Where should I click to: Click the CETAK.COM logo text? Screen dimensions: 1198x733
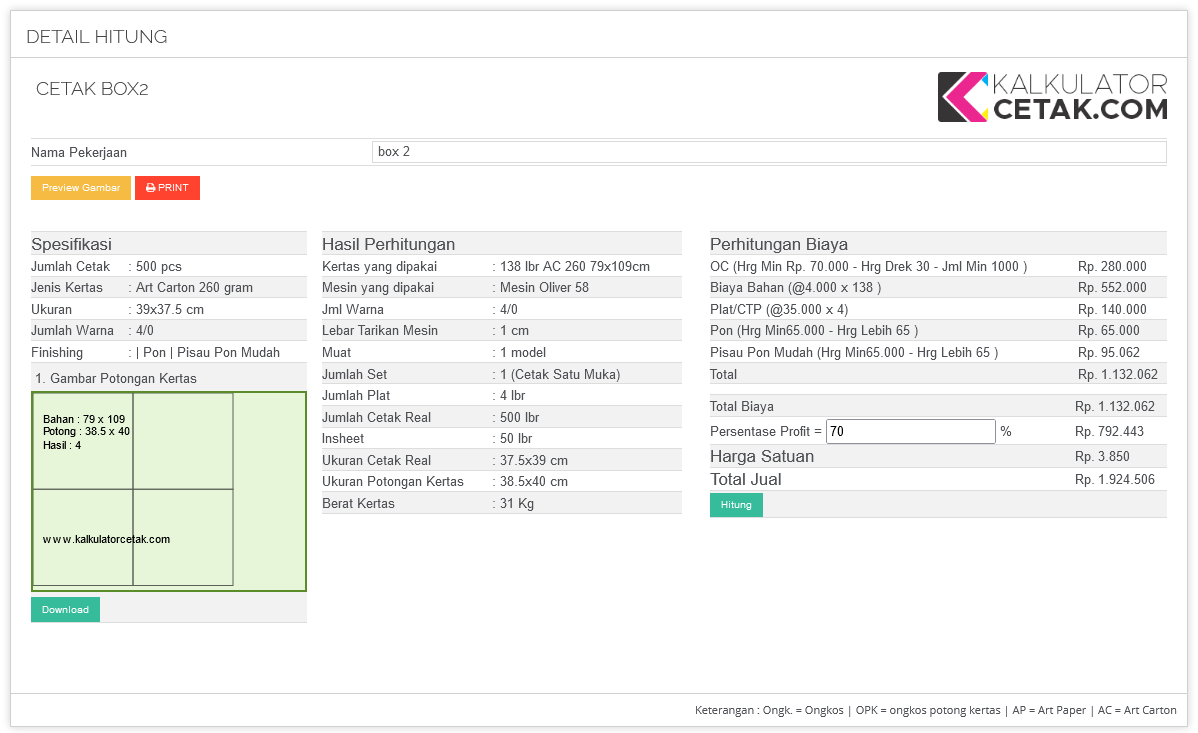[x=1080, y=109]
